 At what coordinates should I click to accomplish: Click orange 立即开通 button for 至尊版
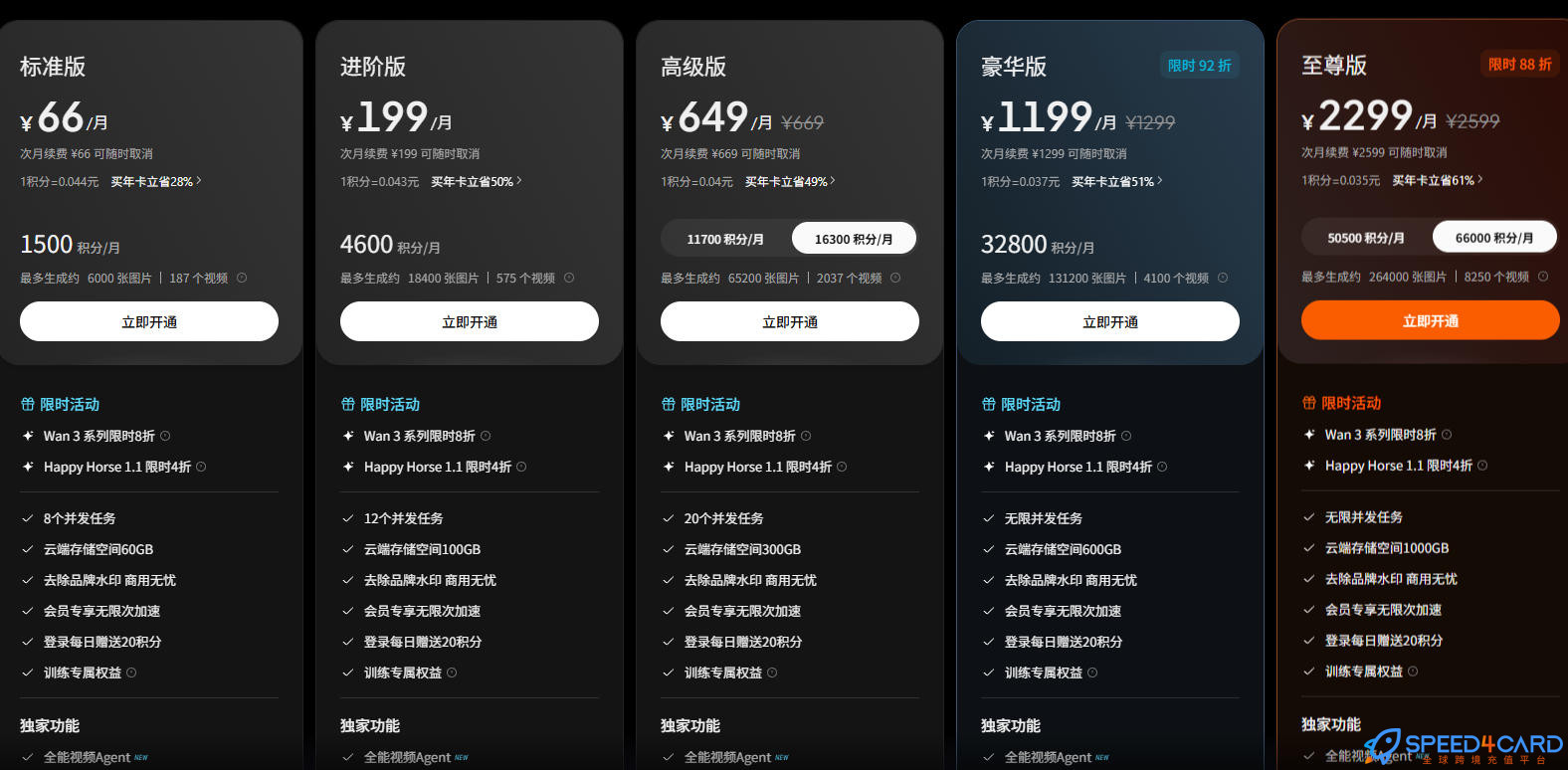coord(1431,320)
